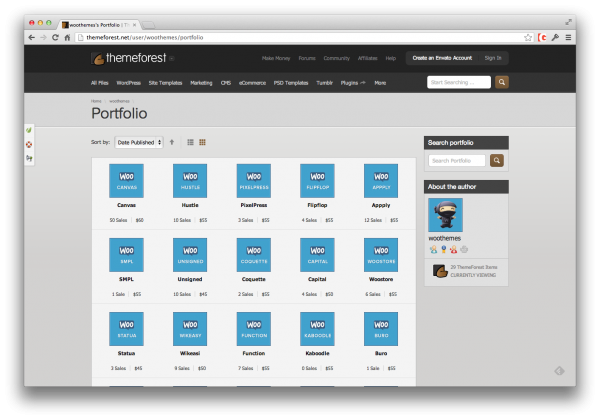Open the SMPL theme thumbnail

coord(126,255)
